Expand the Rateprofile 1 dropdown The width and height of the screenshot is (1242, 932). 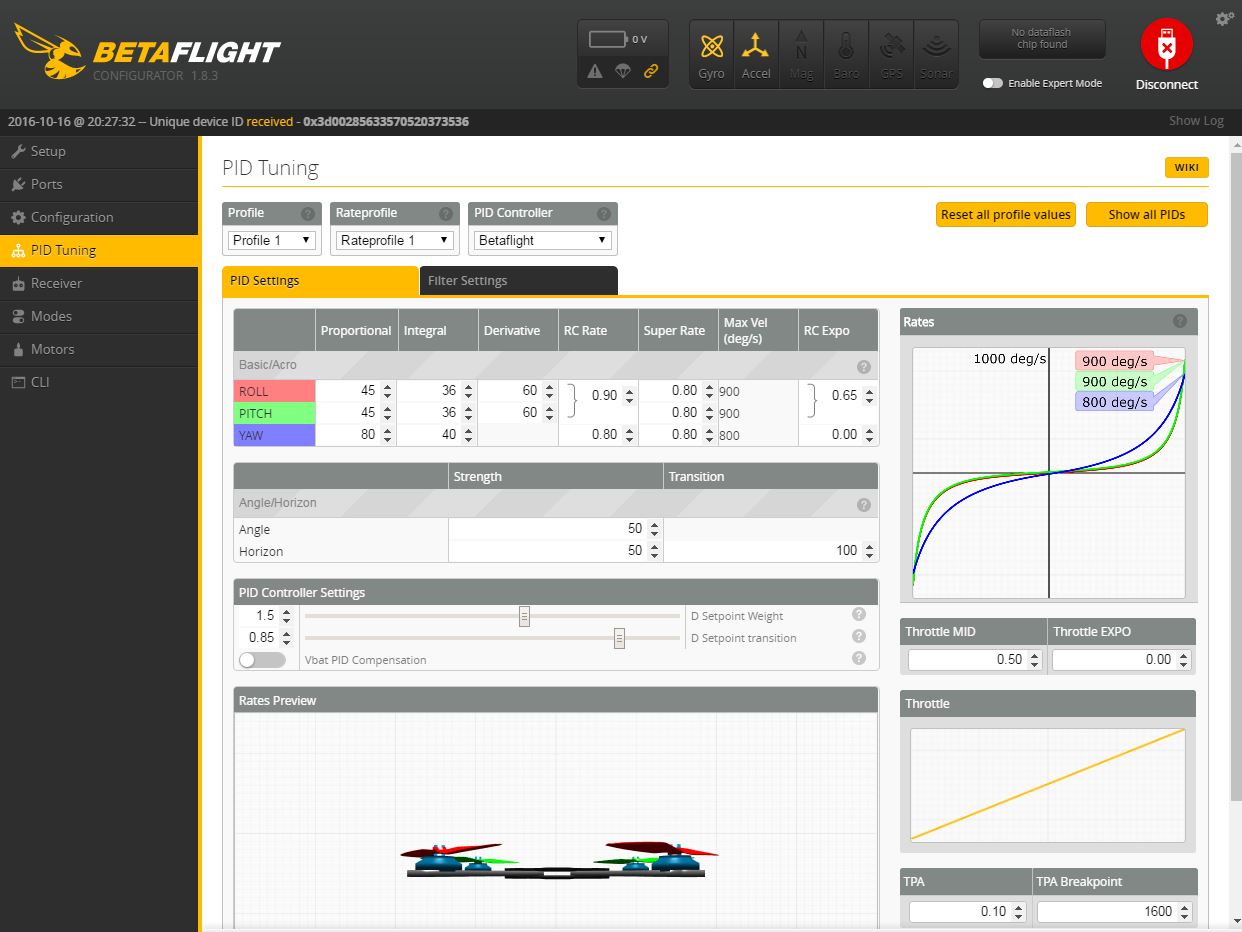point(394,240)
